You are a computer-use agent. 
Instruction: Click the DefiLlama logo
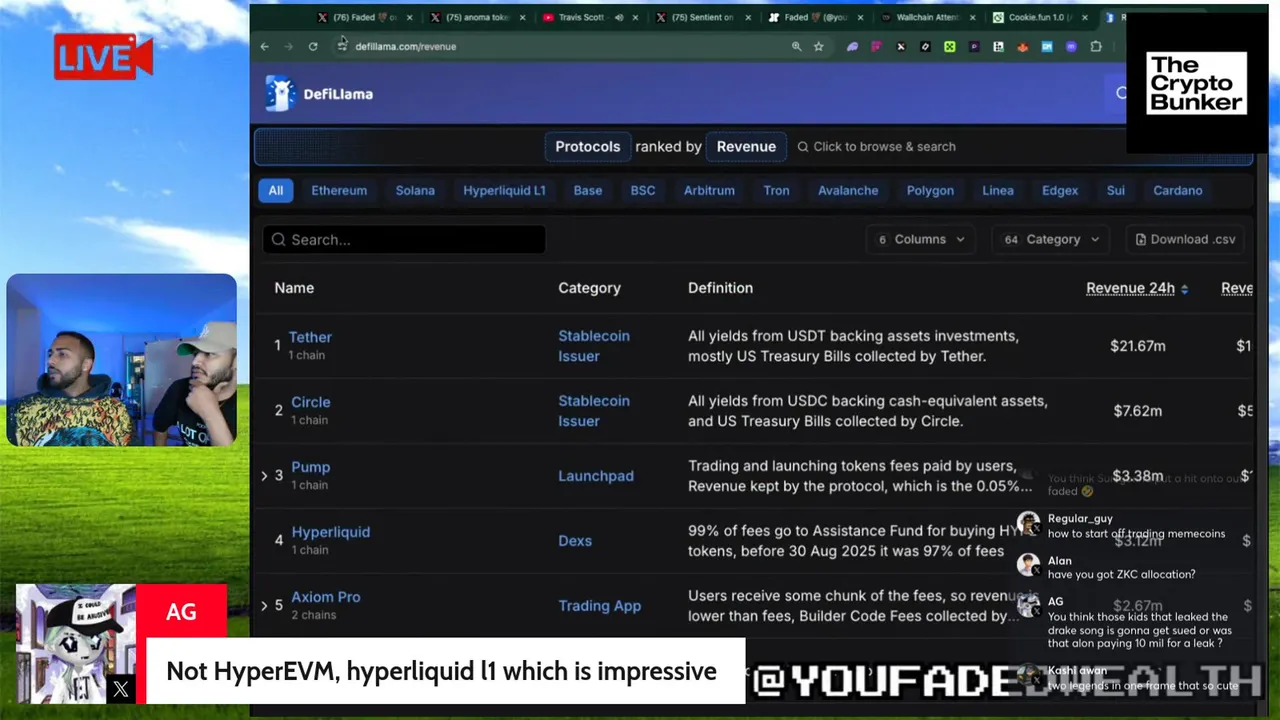click(x=320, y=93)
